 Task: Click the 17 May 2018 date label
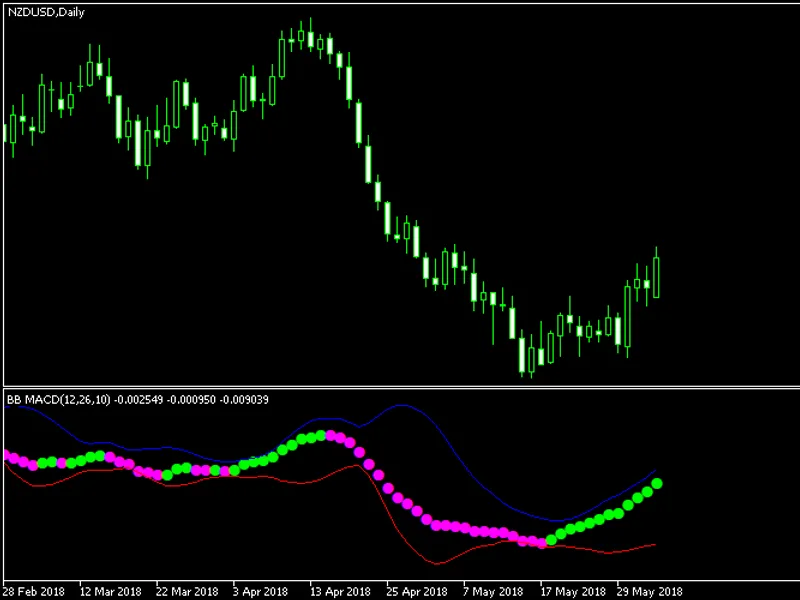(x=573, y=592)
